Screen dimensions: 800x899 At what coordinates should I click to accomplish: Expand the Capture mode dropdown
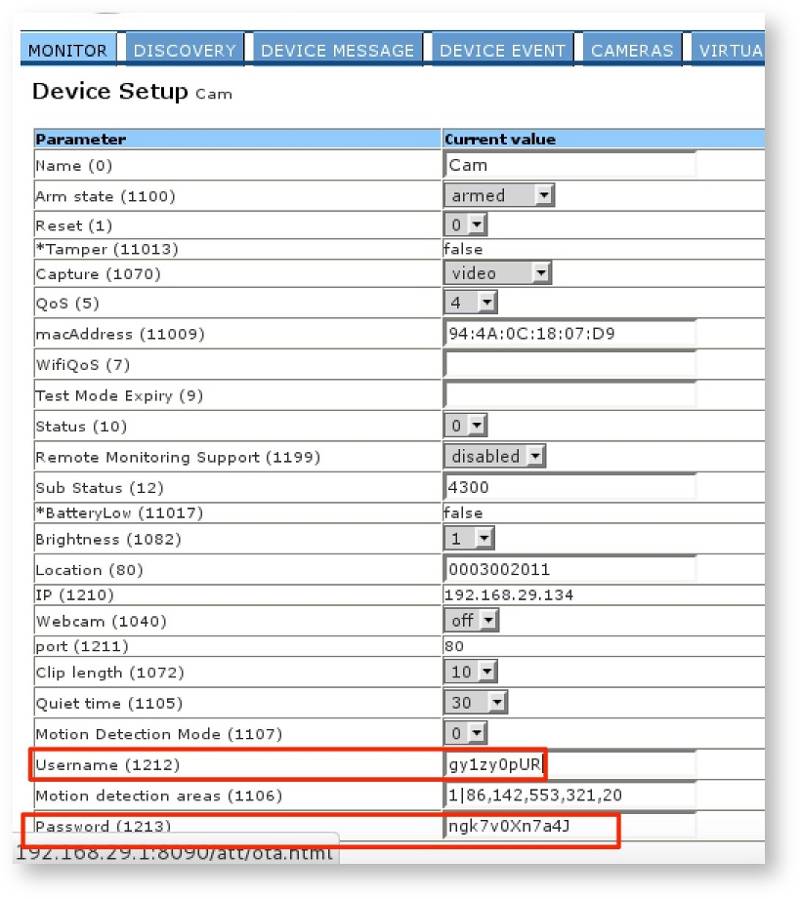(x=497, y=273)
